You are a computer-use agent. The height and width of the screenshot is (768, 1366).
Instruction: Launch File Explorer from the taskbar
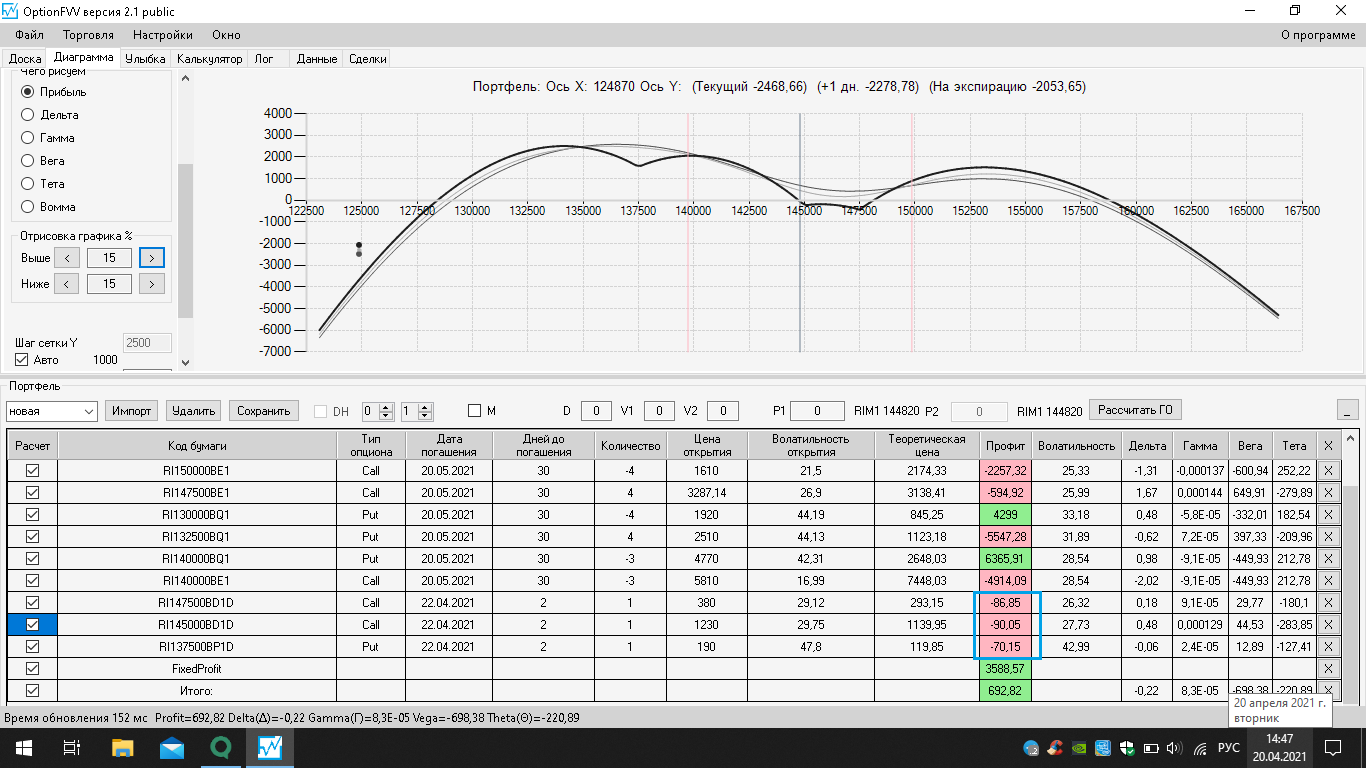click(x=122, y=748)
